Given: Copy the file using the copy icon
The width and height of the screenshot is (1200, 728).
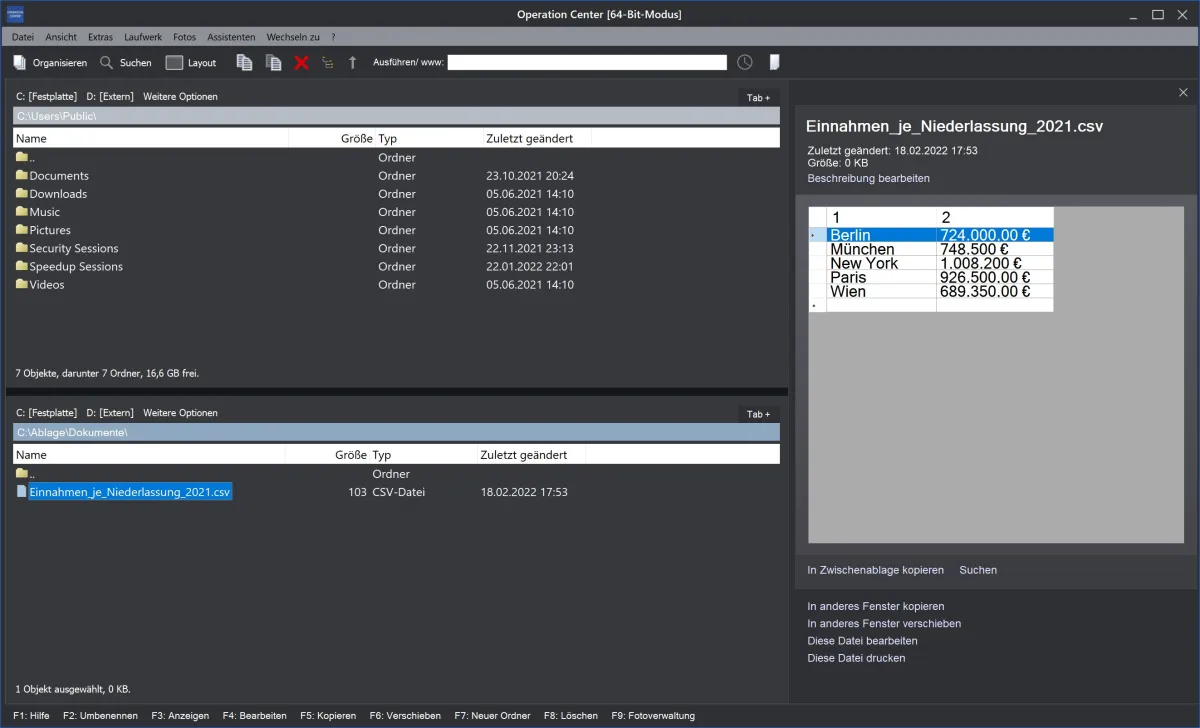Looking at the screenshot, I should (x=244, y=61).
